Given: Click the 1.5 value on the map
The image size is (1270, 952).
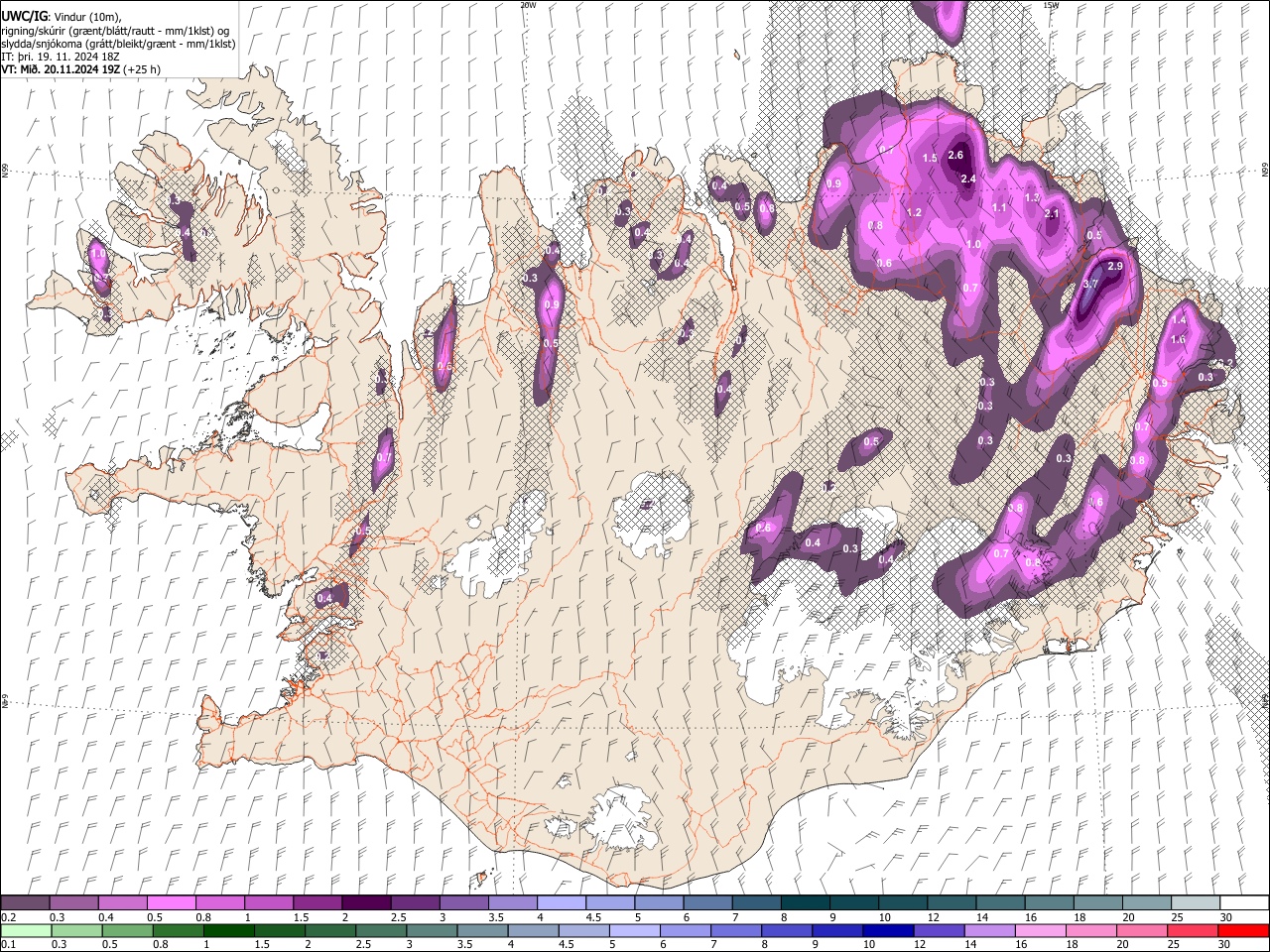Looking at the screenshot, I should pos(930,159).
